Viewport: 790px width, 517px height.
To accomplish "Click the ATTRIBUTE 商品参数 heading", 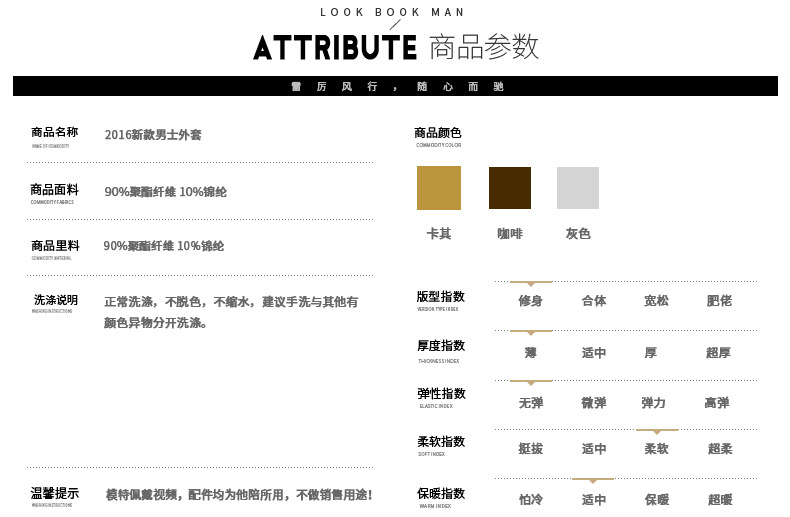I will click(x=396, y=47).
